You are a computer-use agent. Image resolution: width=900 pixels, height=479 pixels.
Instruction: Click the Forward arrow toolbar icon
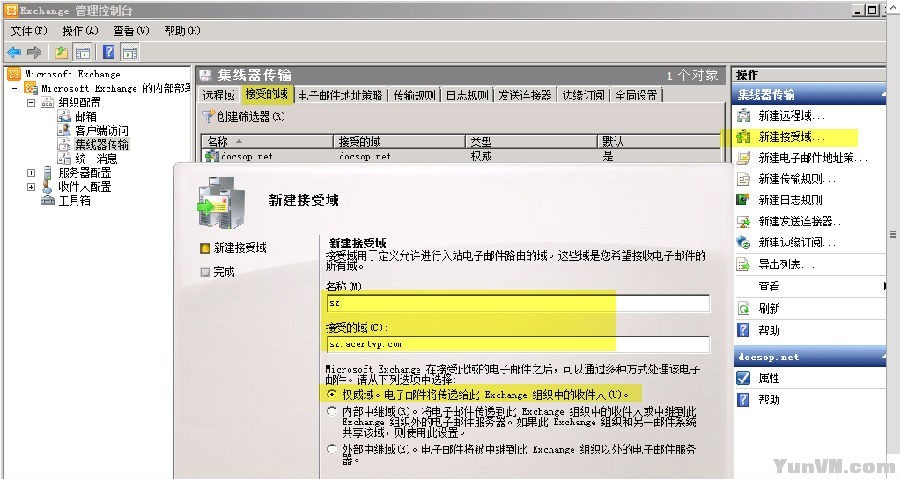(34, 53)
